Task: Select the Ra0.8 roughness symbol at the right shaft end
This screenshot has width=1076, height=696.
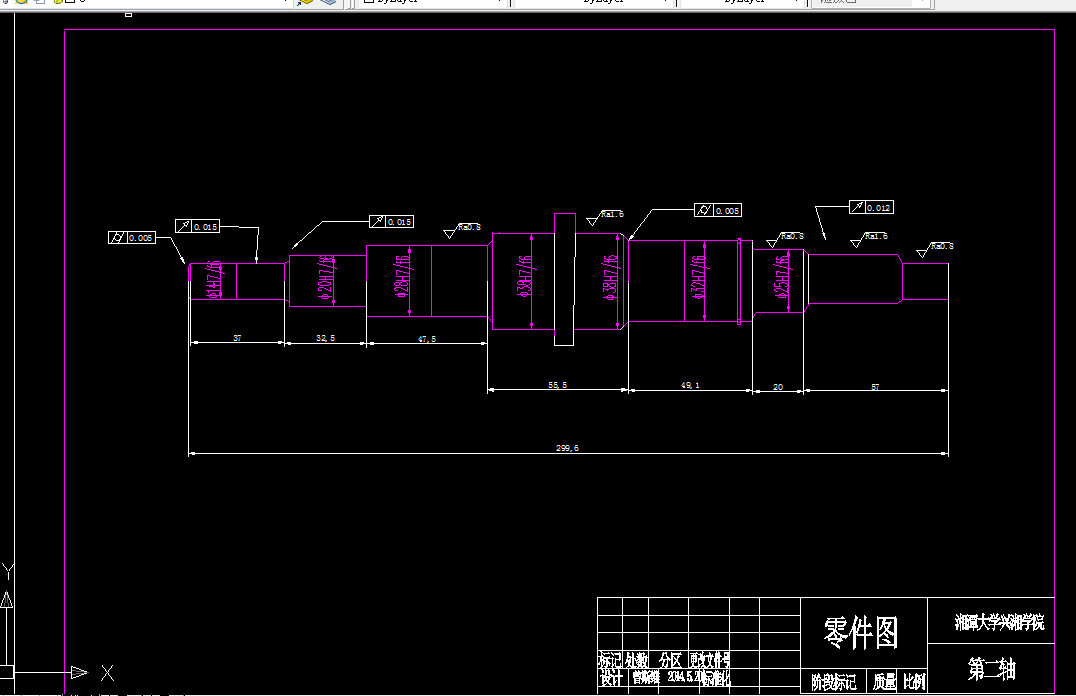Action: click(935, 250)
